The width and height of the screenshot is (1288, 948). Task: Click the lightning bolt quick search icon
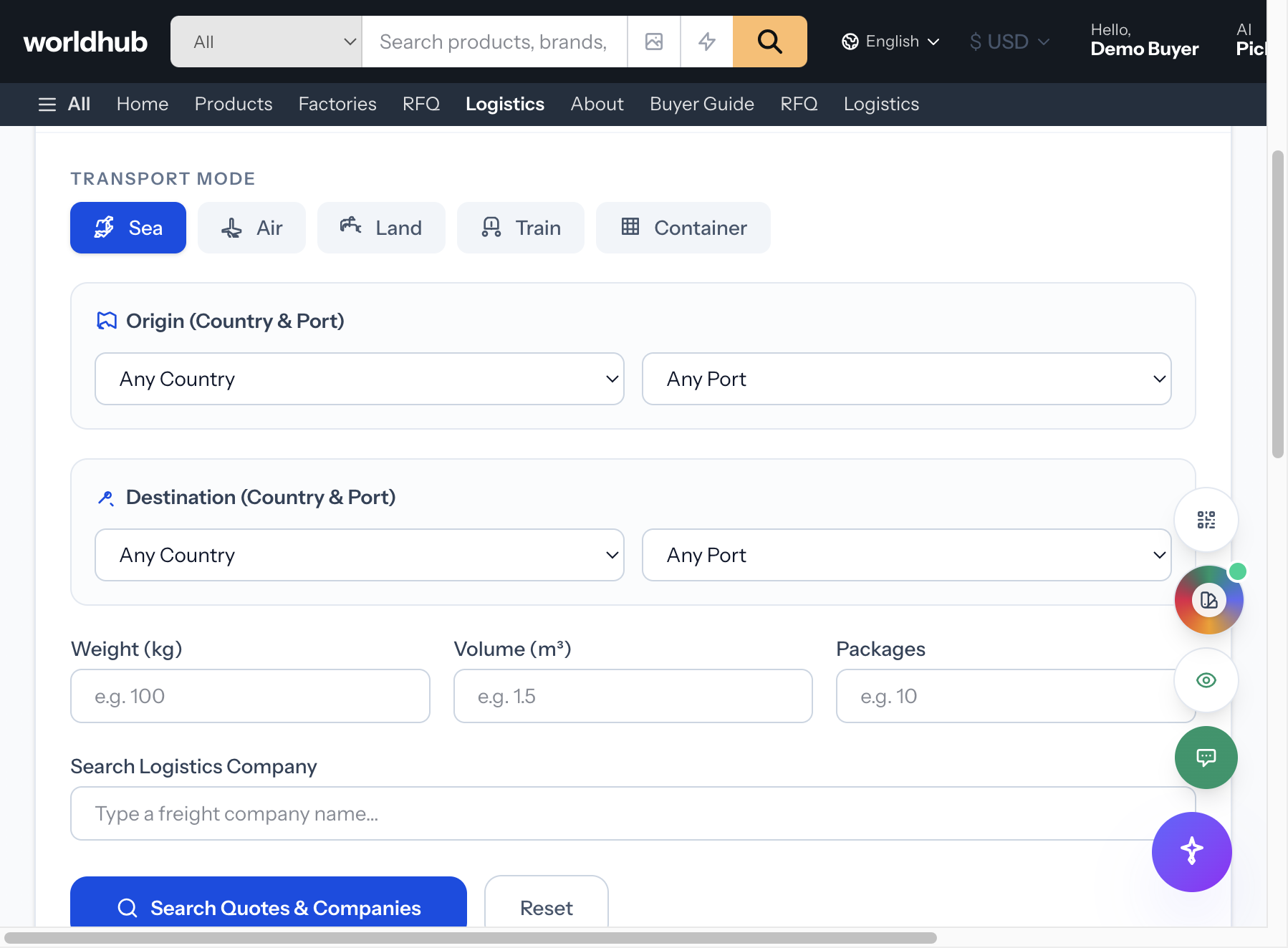[707, 42]
